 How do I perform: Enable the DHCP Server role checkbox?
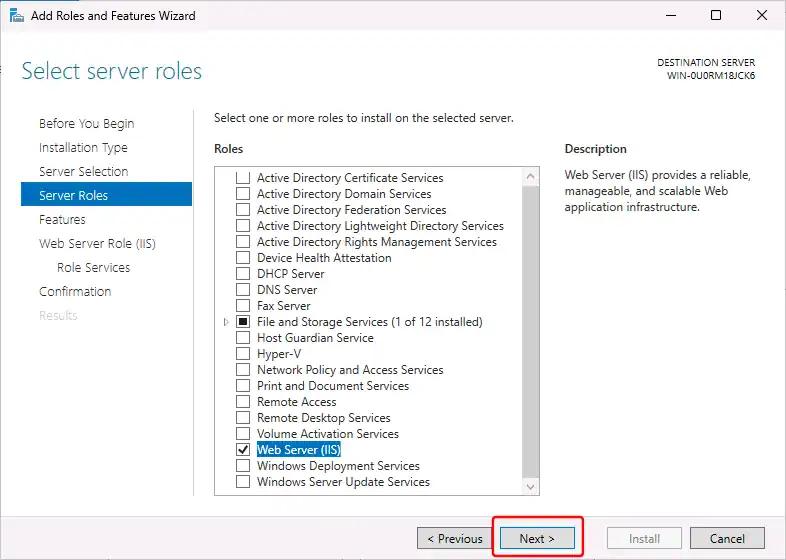(x=242, y=274)
